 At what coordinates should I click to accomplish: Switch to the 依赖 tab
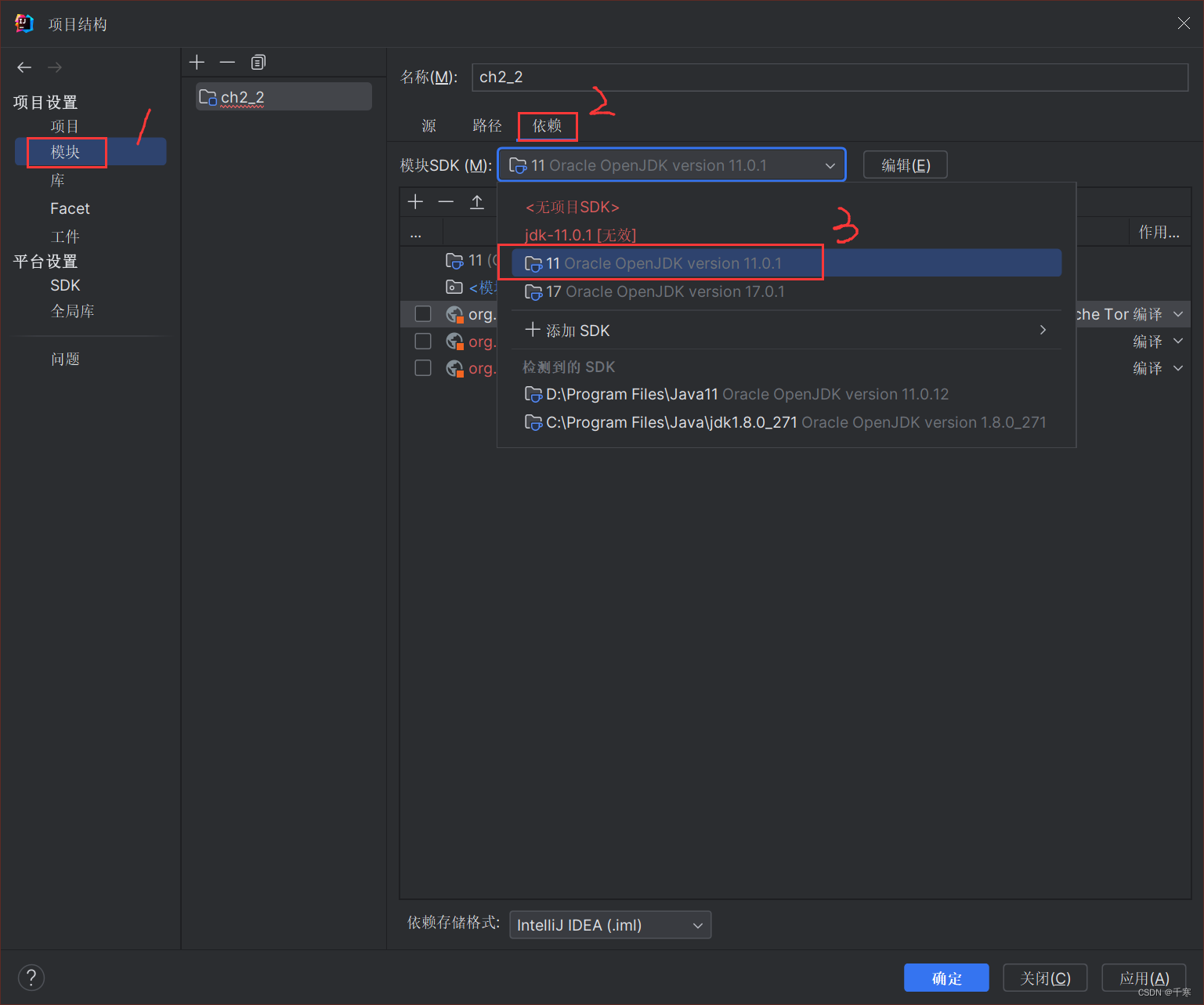point(547,125)
